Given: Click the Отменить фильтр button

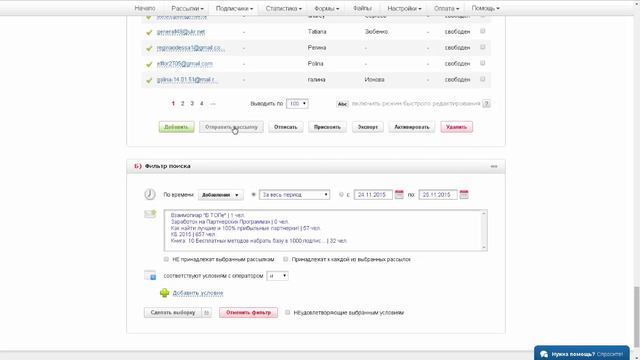Looking at the screenshot, I should (x=248, y=313).
